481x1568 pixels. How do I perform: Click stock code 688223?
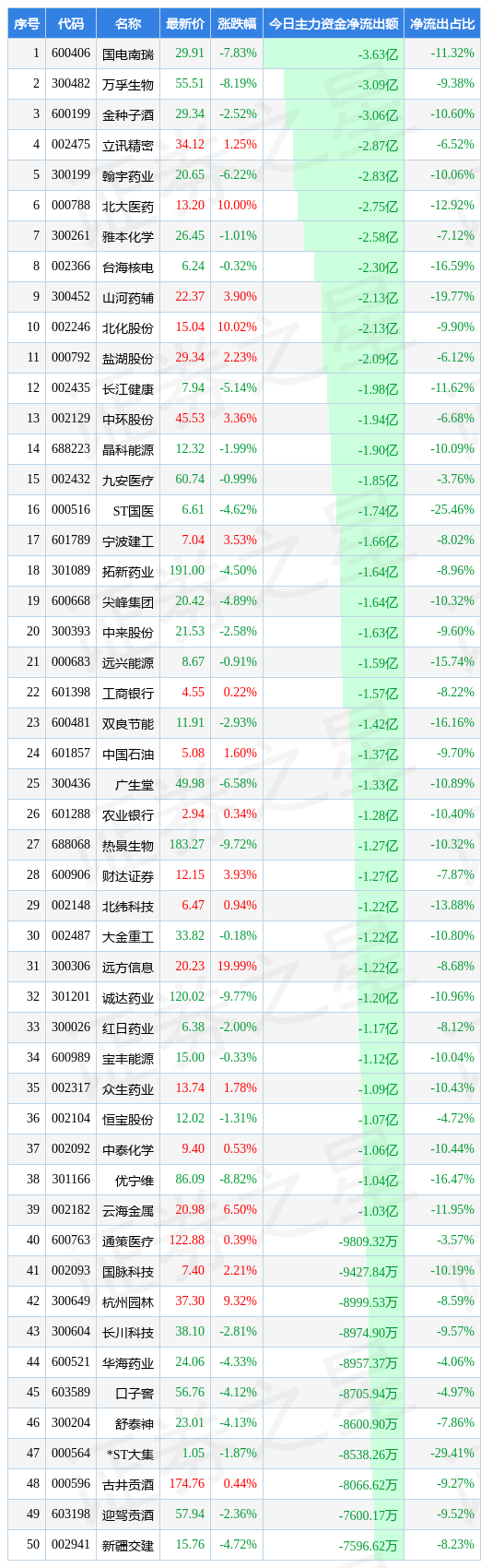[71, 449]
